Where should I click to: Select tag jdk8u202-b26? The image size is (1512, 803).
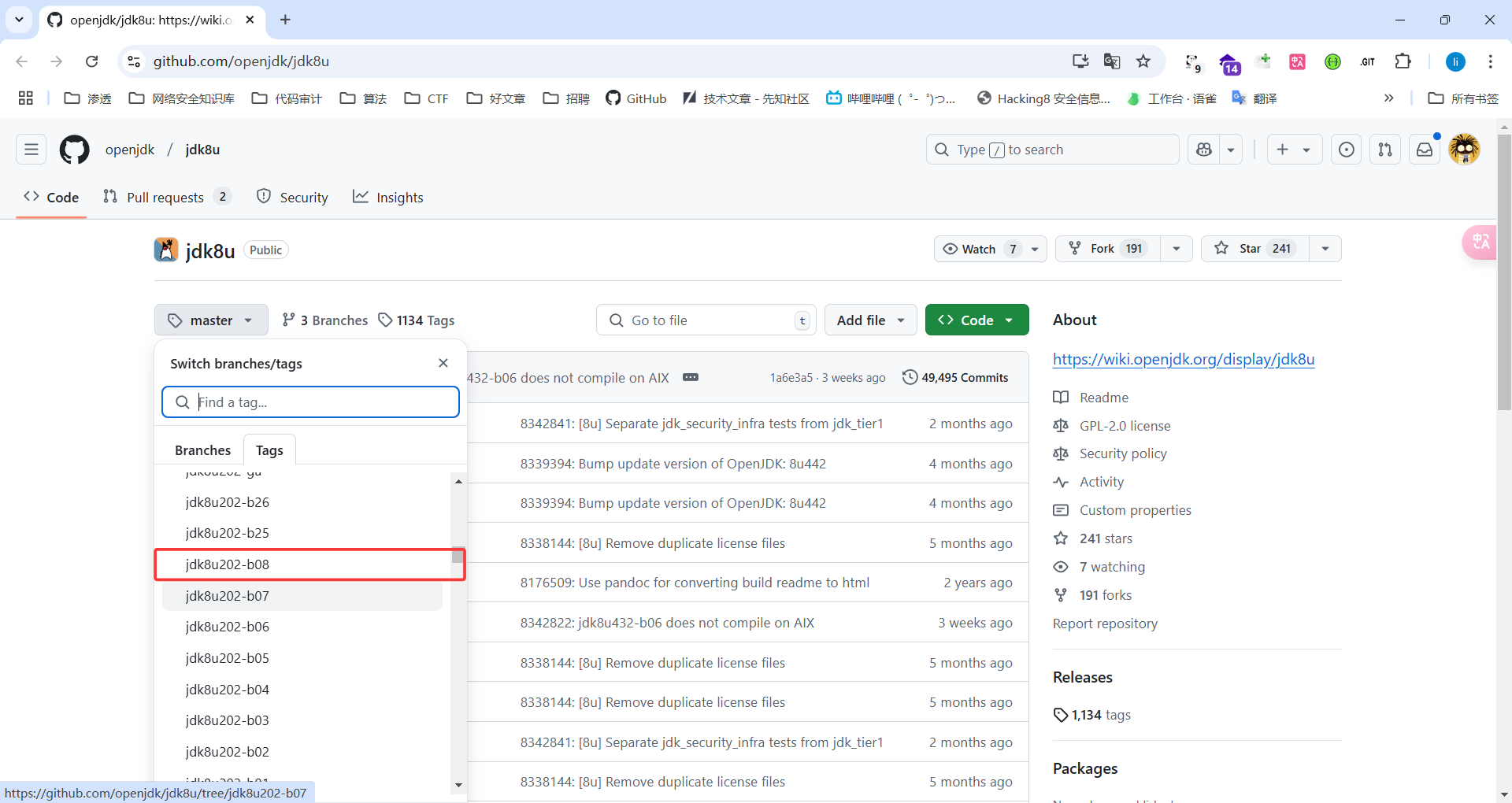(x=302, y=502)
